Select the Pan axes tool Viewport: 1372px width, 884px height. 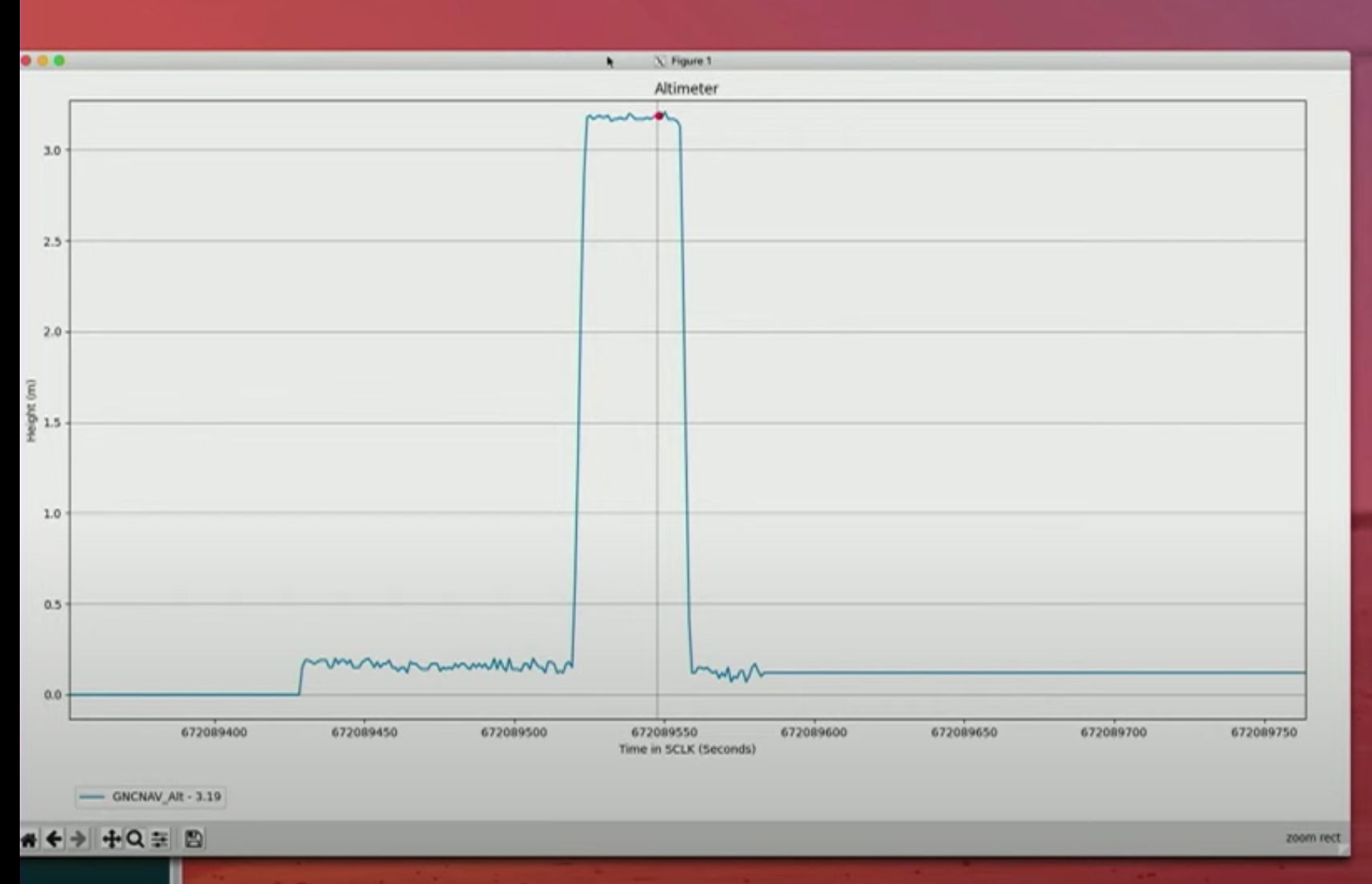pos(111,839)
